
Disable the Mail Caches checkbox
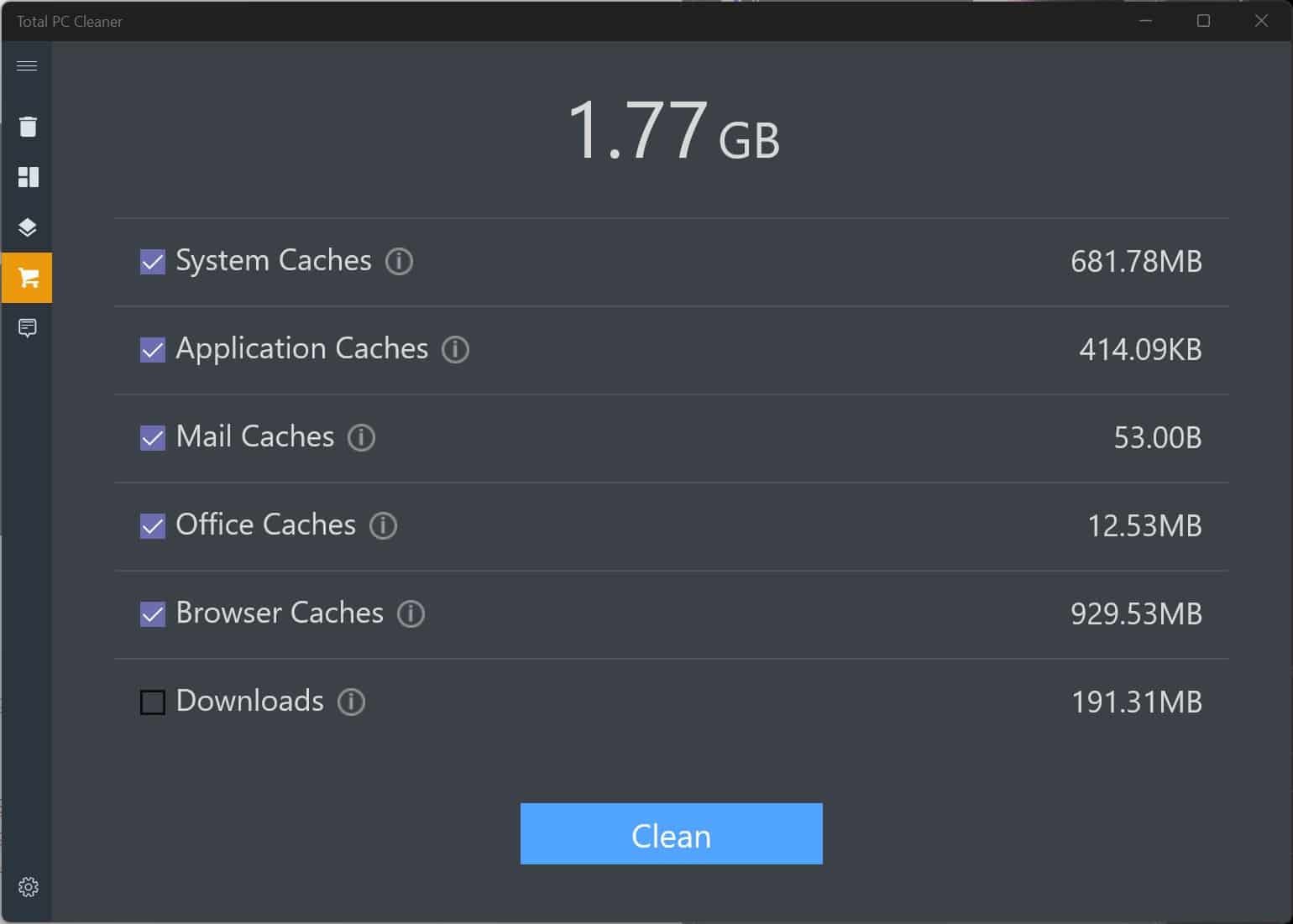[x=153, y=438]
